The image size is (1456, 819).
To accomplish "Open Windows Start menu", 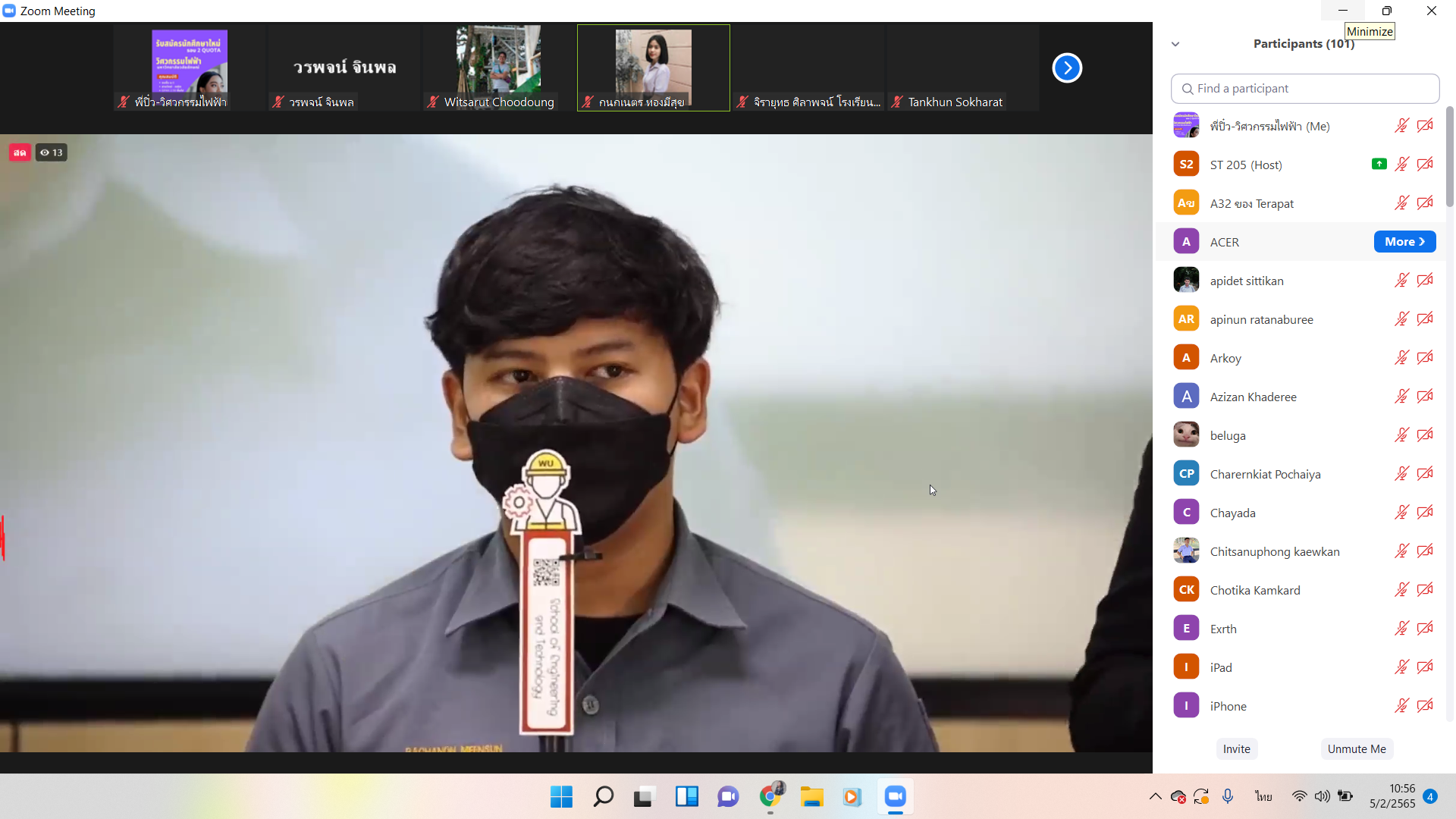I will pos(561,796).
